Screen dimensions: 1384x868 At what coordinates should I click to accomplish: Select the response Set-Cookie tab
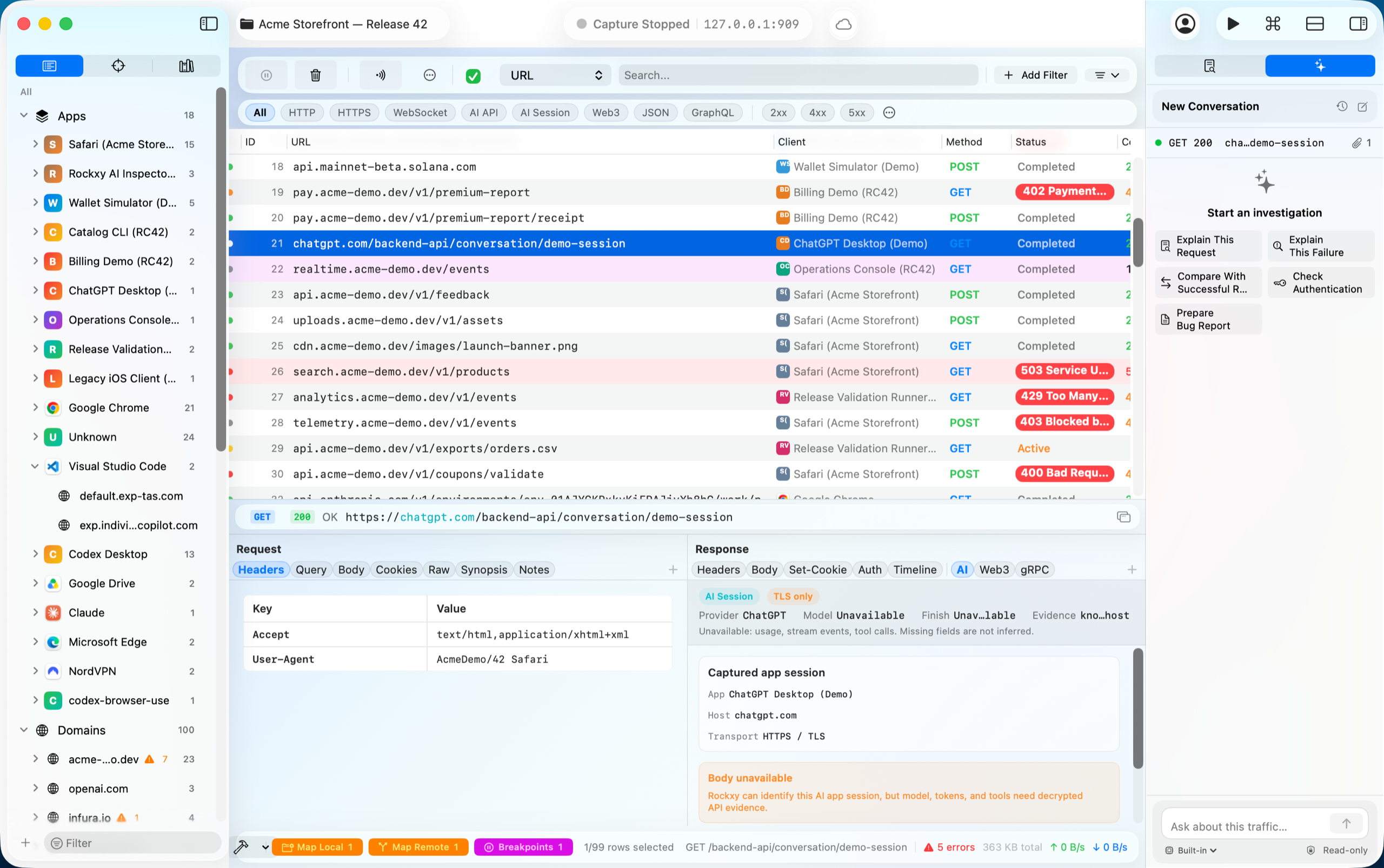point(817,570)
